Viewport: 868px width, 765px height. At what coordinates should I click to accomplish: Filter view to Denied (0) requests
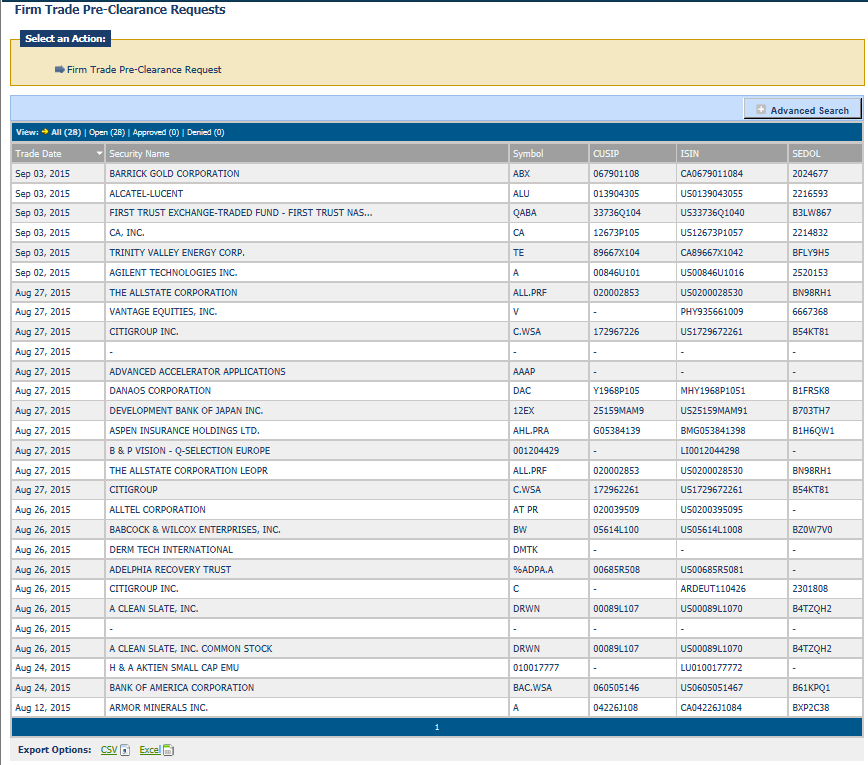[x=205, y=132]
